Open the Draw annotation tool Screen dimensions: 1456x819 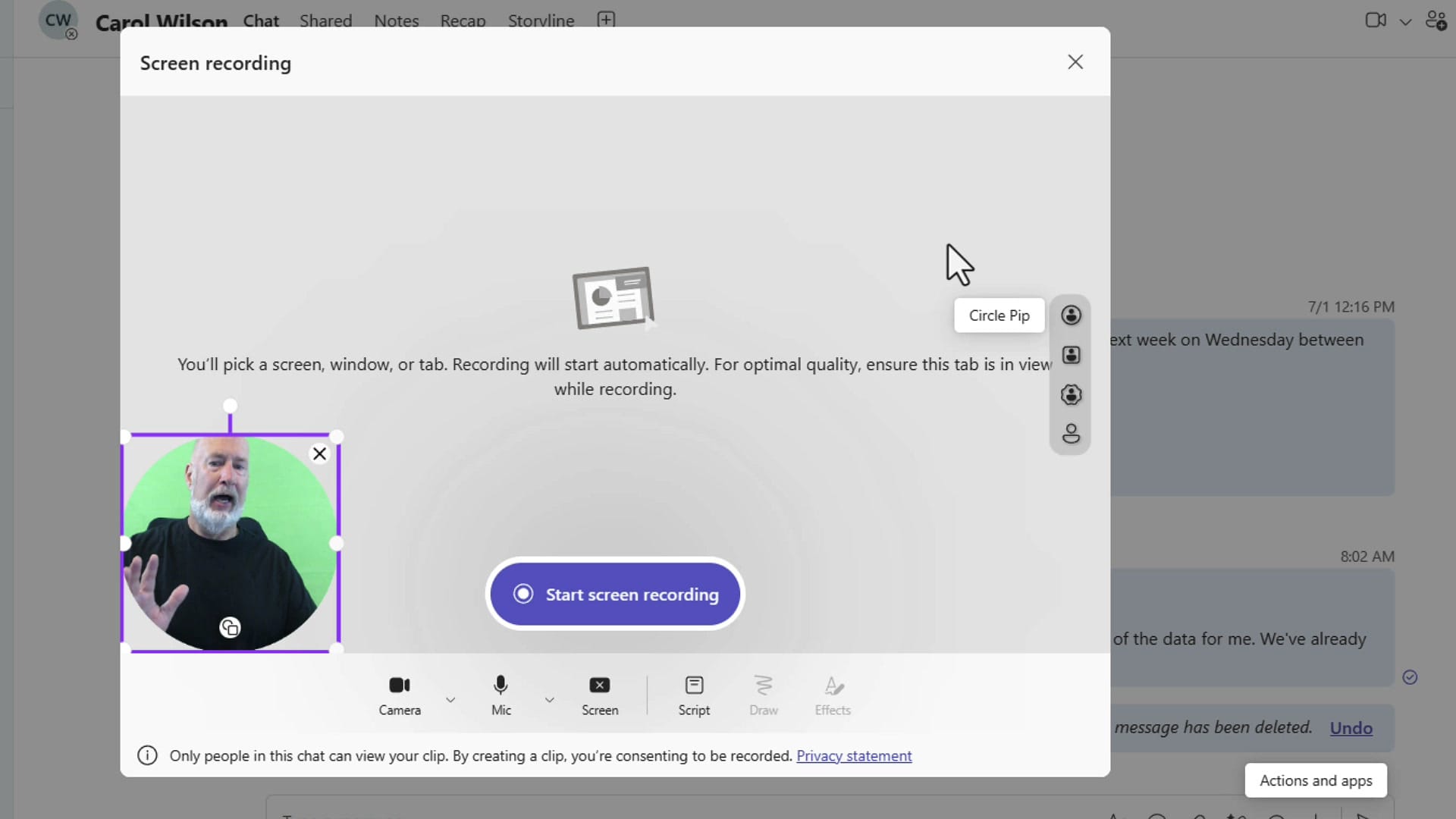coord(764,695)
